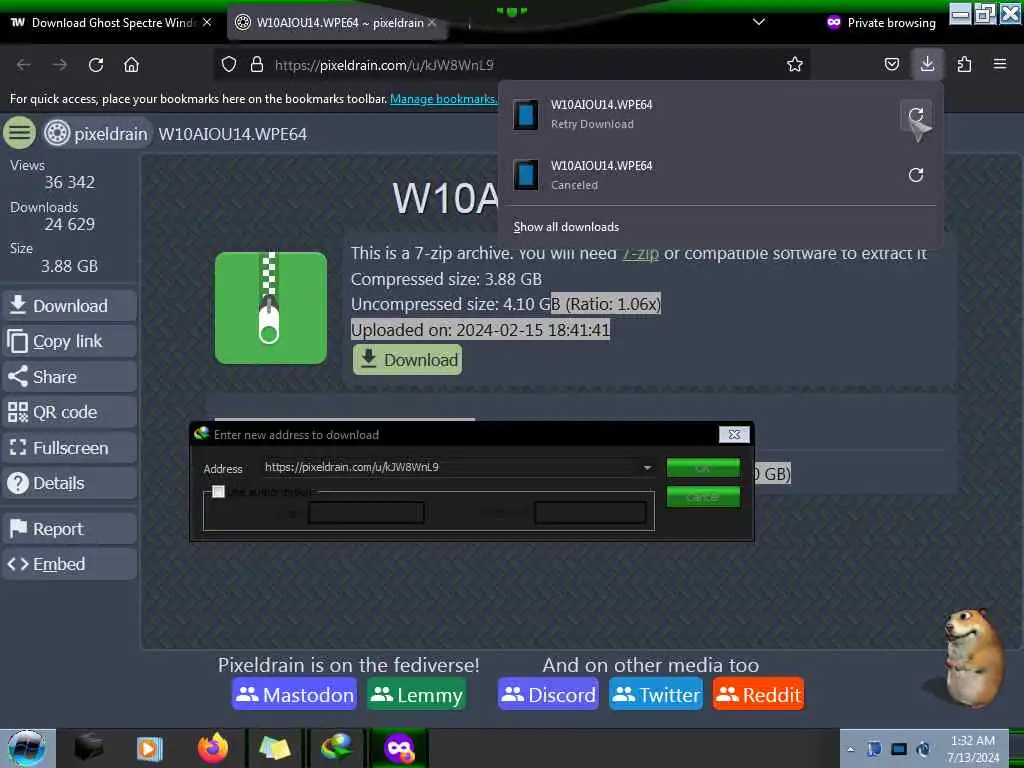
Task: Close the pixeldrain tab
Action: (x=432, y=22)
